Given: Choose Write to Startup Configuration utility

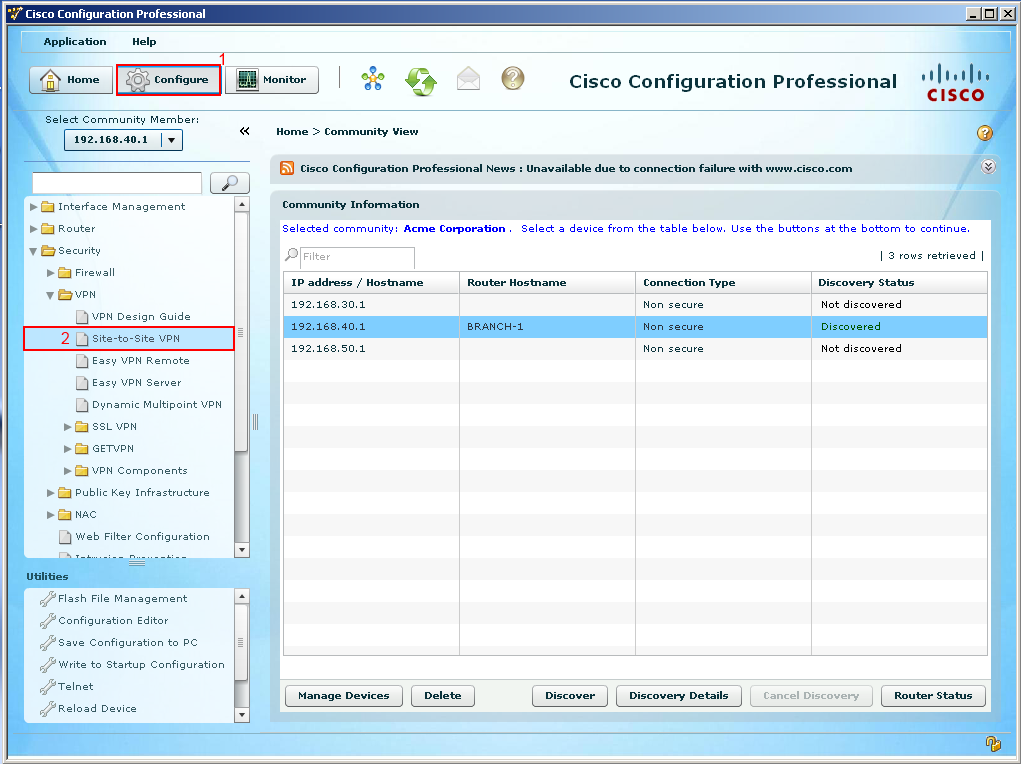Looking at the screenshot, I should click(132, 664).
